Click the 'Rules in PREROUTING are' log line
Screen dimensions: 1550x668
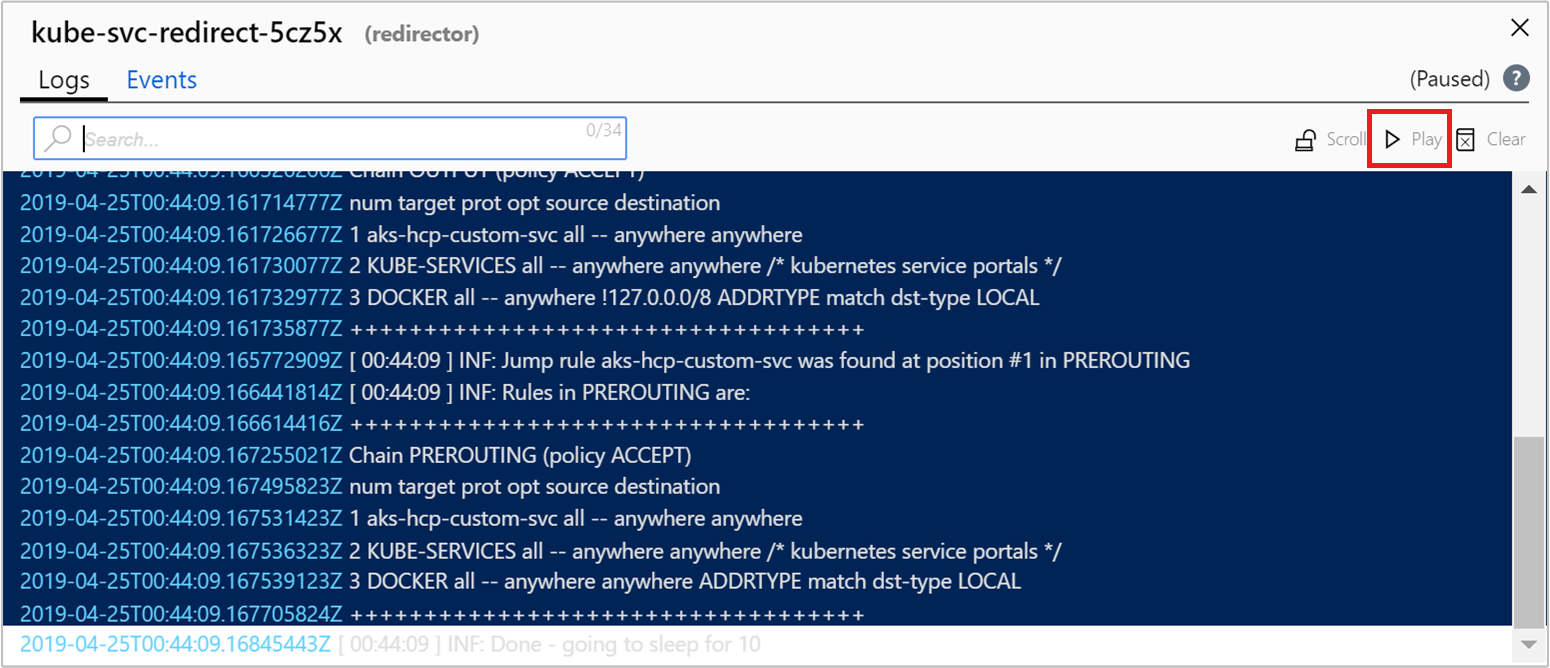[x=550, y=393]
